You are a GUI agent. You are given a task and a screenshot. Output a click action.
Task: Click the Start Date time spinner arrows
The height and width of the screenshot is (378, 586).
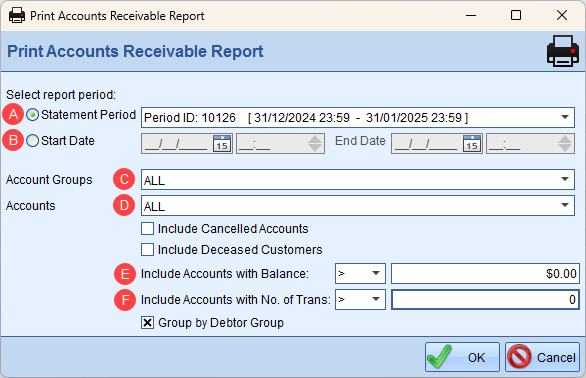pos(315,144)
